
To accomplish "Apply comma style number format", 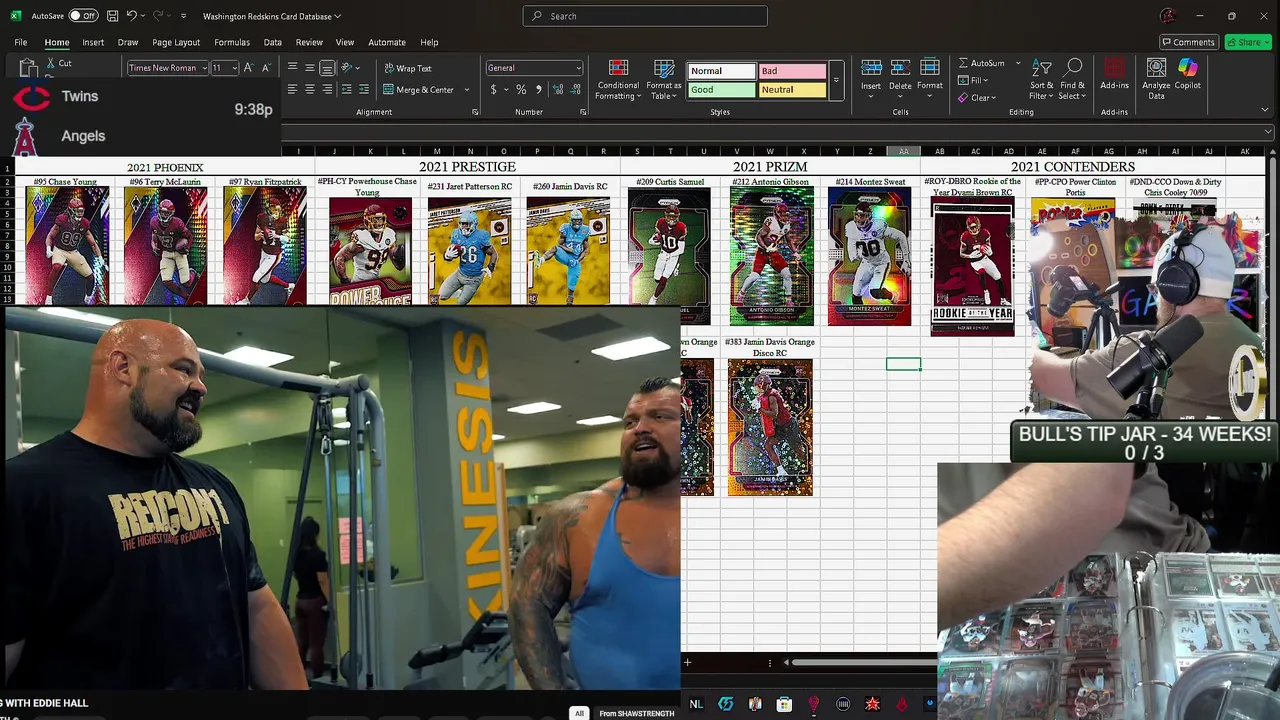I will click(x=539, y=89).
